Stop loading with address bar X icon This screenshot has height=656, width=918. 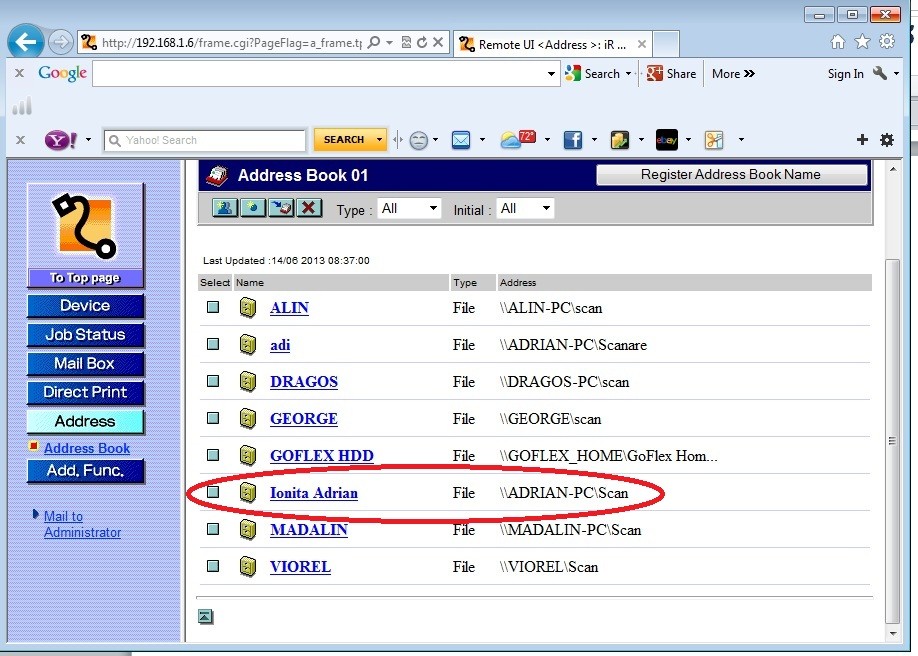(438, 42)
